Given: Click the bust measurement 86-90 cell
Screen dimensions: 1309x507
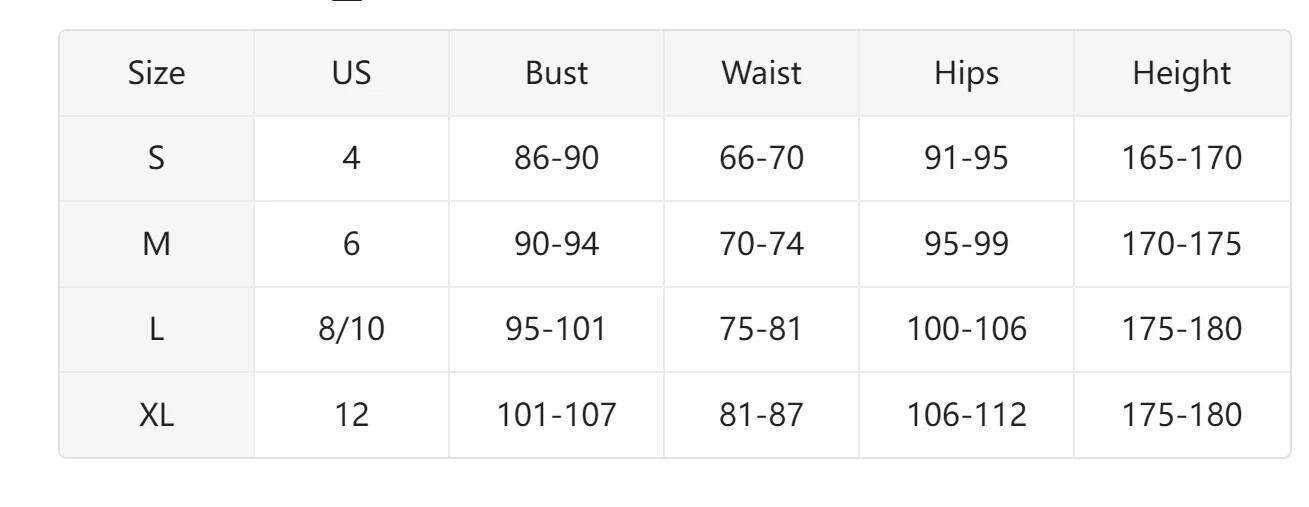Looking at the screenshot, I should (x=556, y=158).
